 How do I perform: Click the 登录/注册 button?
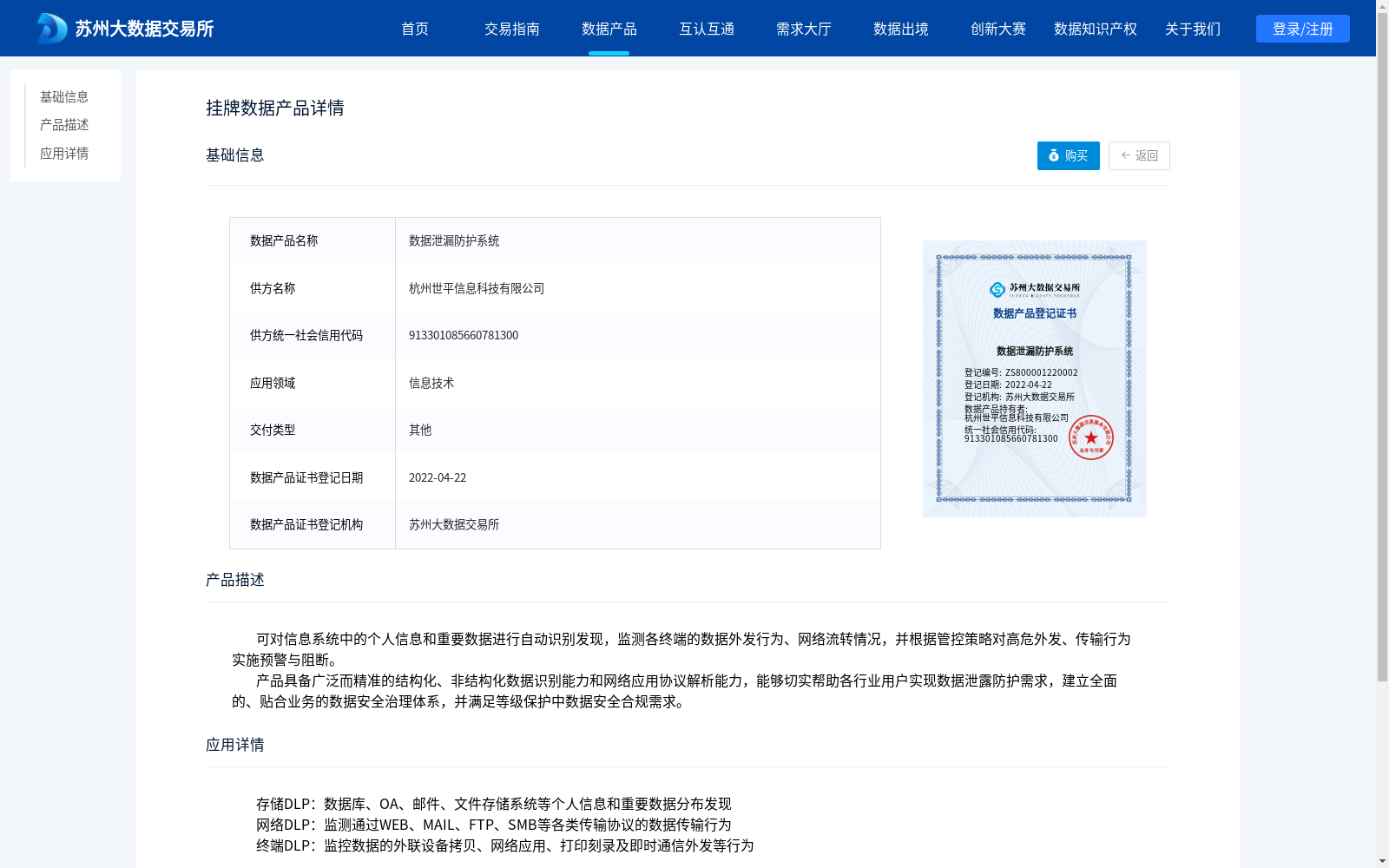click(x=1303, y=29)
